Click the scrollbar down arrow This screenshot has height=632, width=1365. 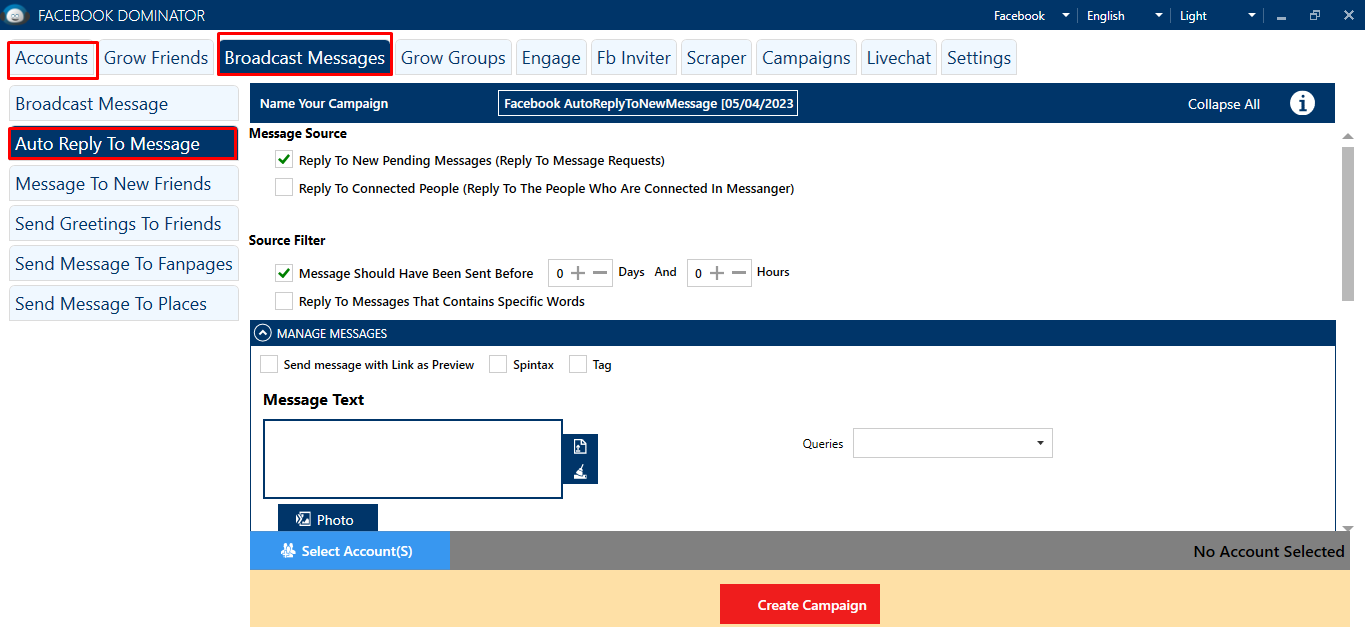1347,527
